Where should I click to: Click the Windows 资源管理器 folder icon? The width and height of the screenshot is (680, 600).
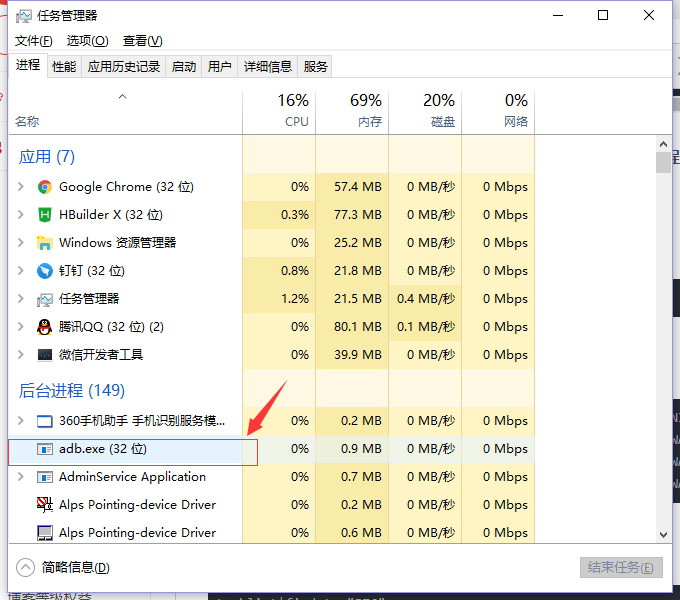pyautogui.click(x=45, y=243)
